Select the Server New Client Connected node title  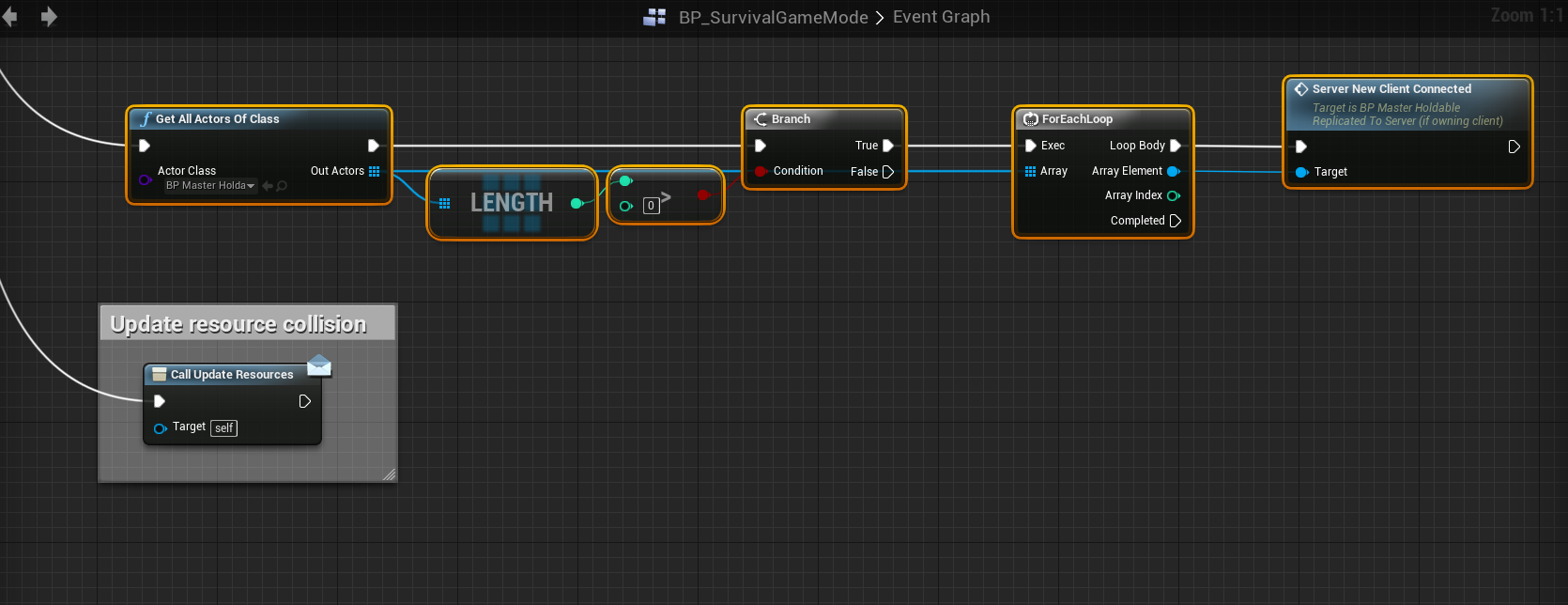pyautogui.click(x=1391, y=89)
